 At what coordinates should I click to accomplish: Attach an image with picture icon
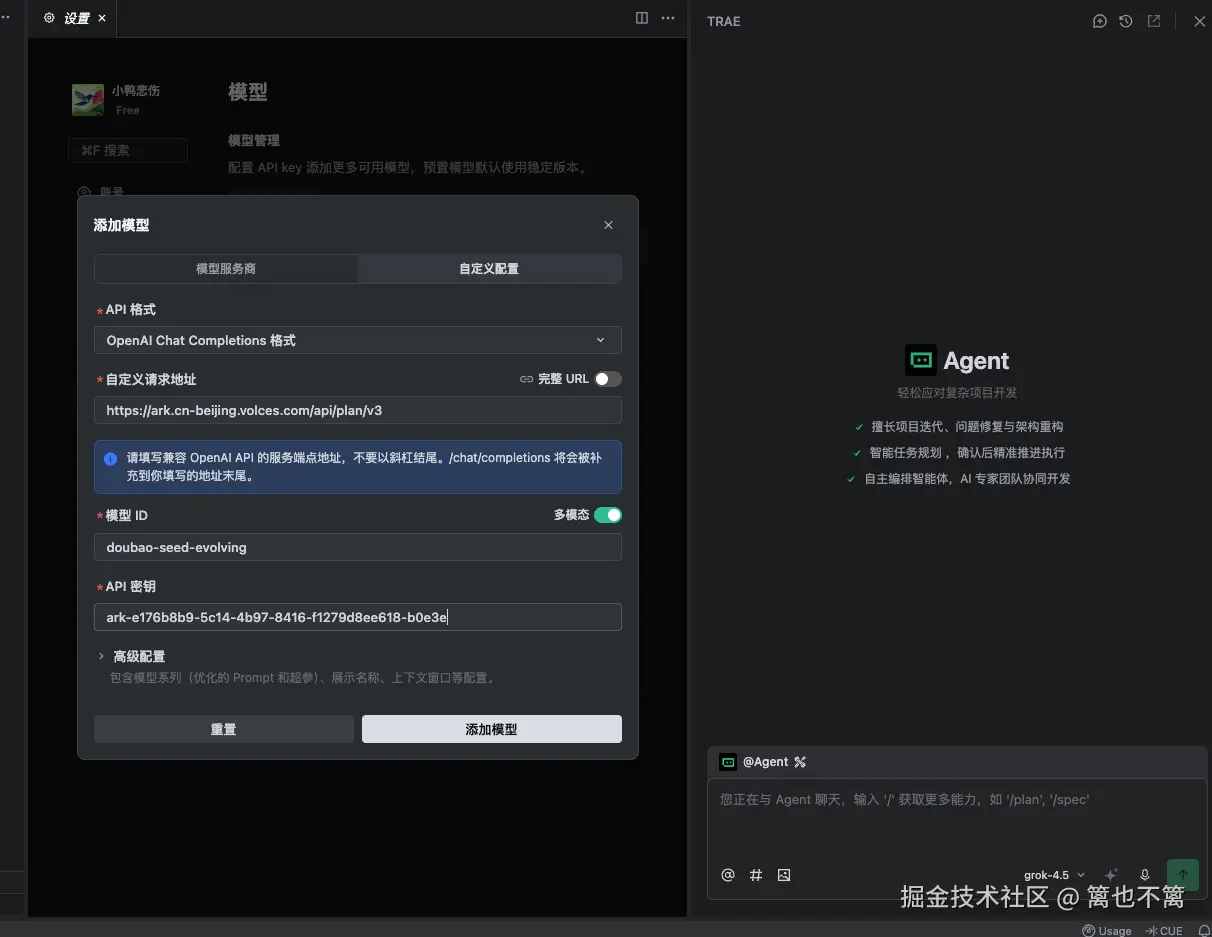[x=784, y=875]
